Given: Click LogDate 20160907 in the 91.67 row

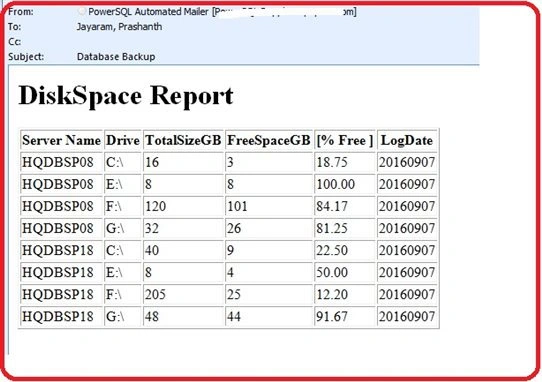Looking at the screenshot, I should point(407,316).
